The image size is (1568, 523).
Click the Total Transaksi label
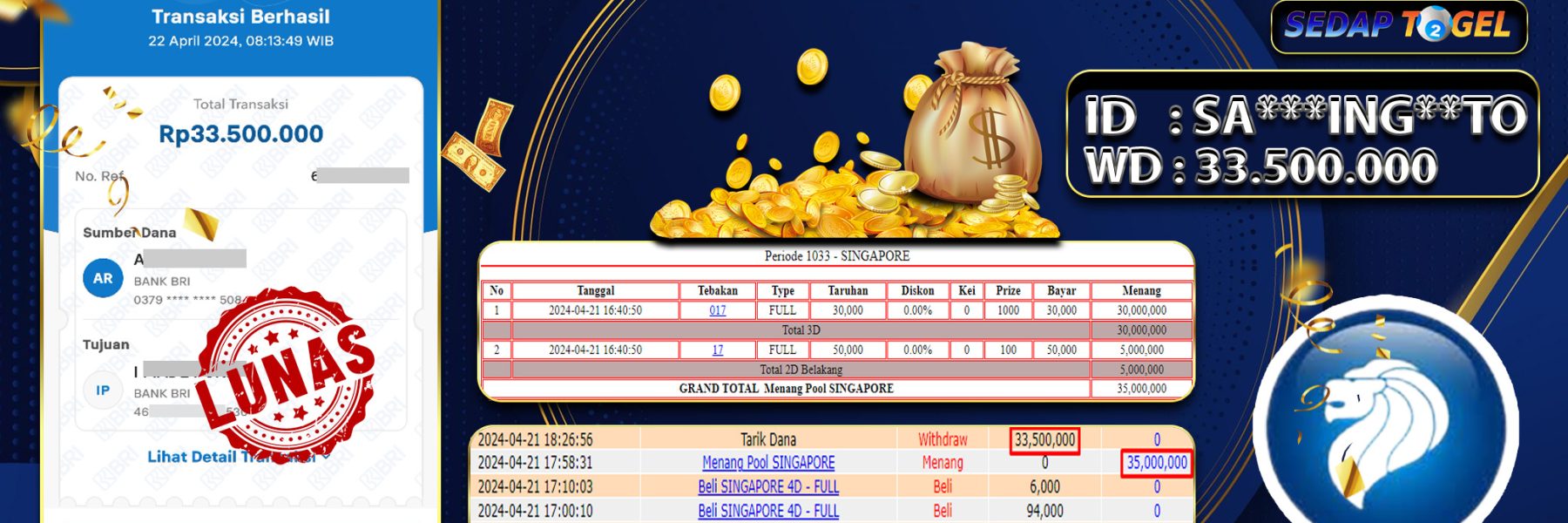pos(240,104)
